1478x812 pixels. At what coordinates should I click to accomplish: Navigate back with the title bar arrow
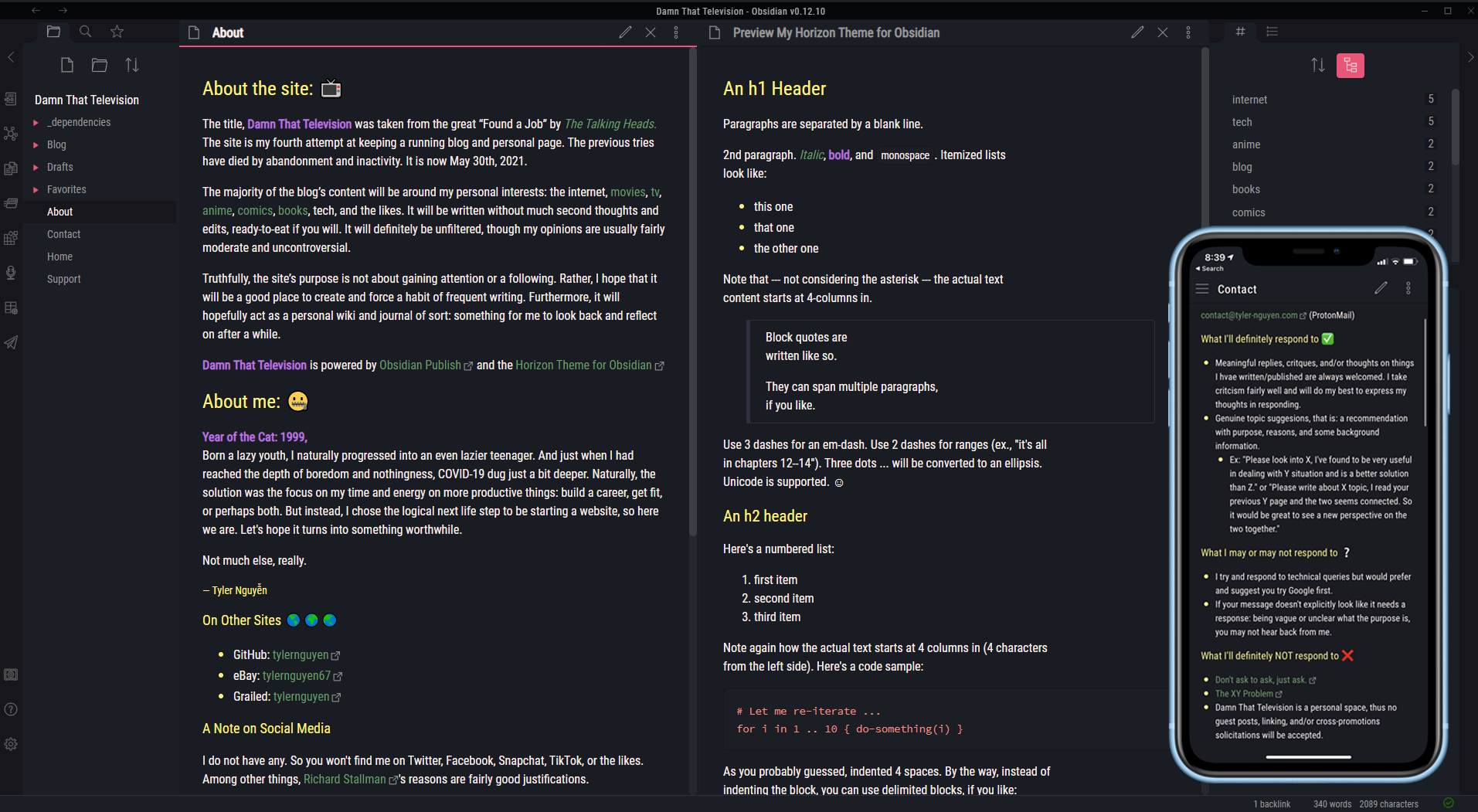[36, 11]
